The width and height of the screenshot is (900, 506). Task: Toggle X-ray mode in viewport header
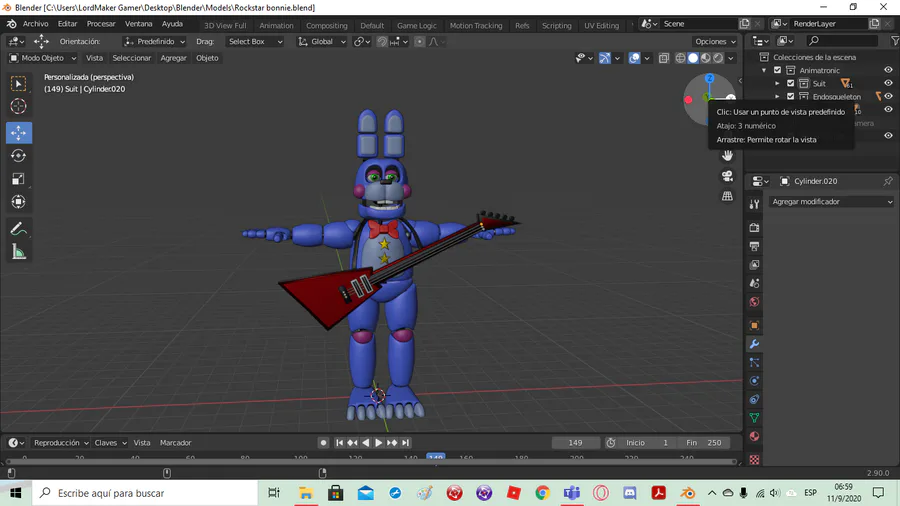pos(664,58)
